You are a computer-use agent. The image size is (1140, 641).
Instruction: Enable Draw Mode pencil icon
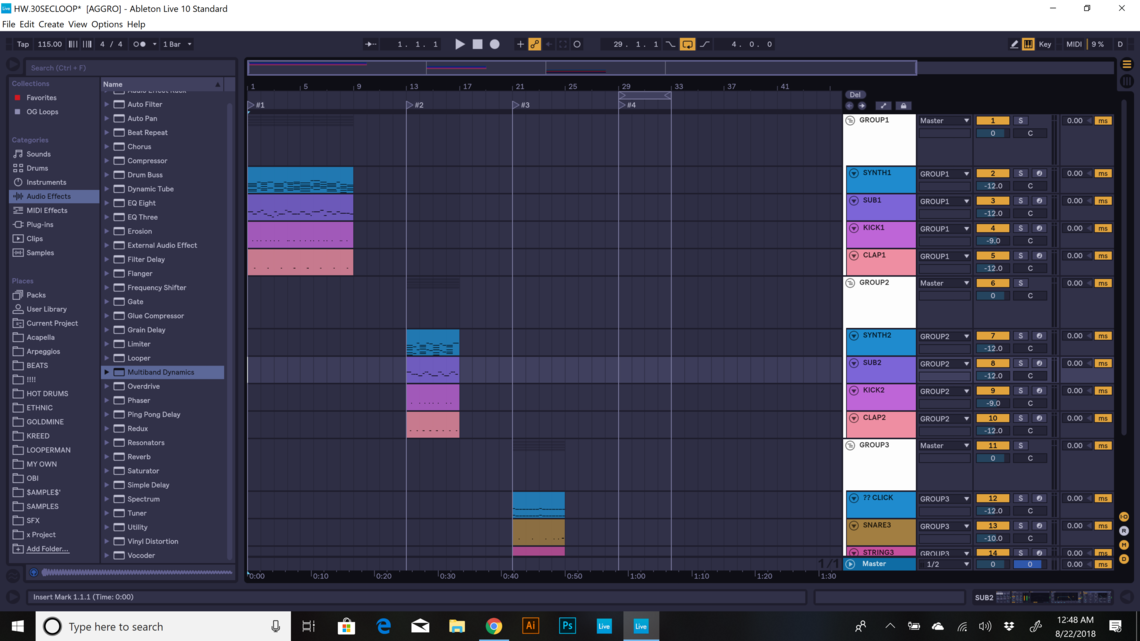coord(1014,44)
